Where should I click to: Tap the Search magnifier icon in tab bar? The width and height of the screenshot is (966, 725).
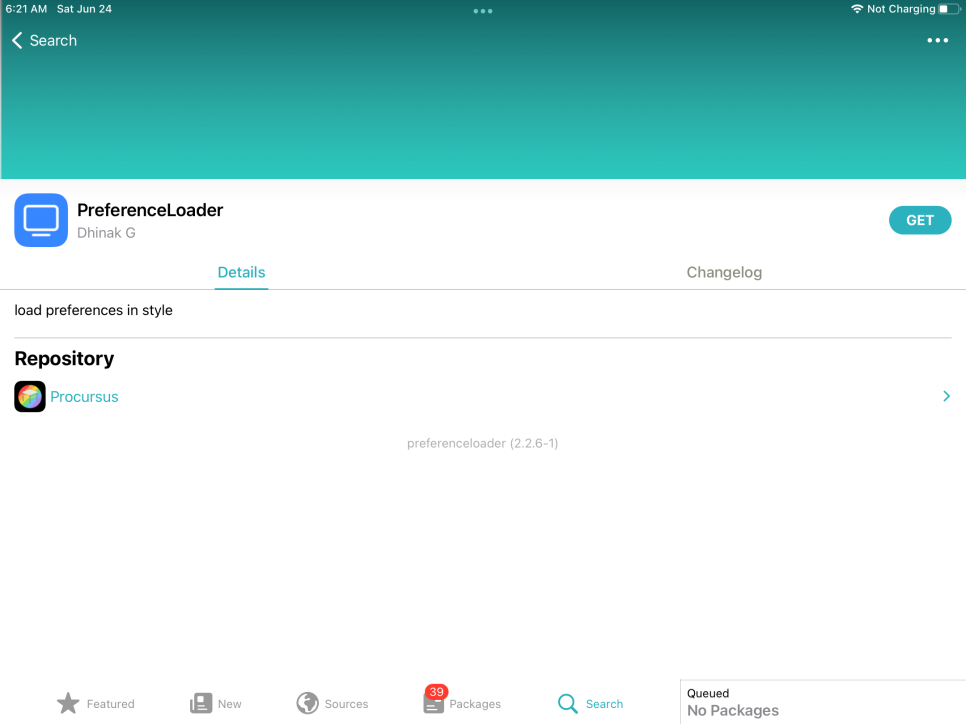567,703
